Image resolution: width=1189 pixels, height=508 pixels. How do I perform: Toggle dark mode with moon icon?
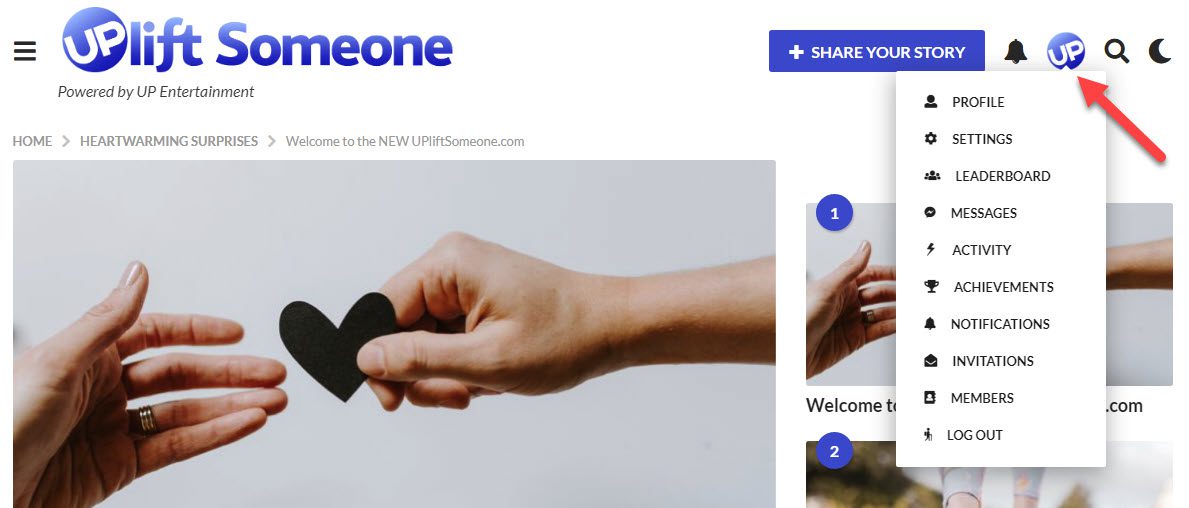[x=1160, y=51]
